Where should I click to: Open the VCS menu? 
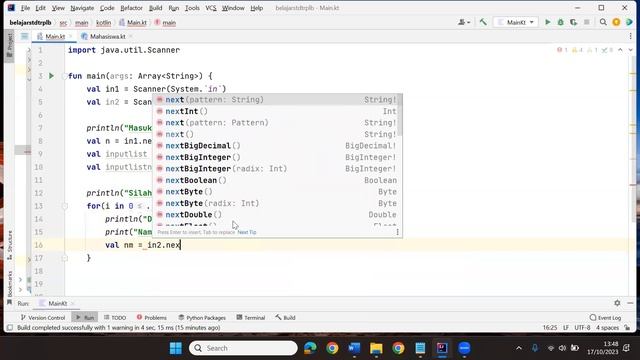point(211,8)
